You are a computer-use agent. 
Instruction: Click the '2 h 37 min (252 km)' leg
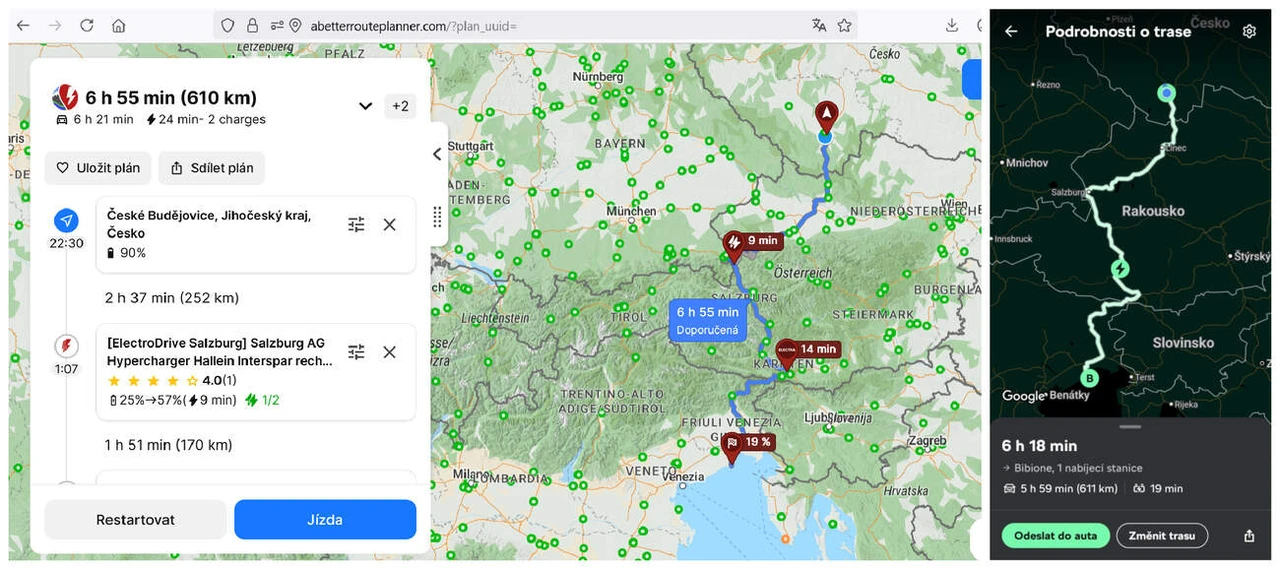[x=172, y=298]
